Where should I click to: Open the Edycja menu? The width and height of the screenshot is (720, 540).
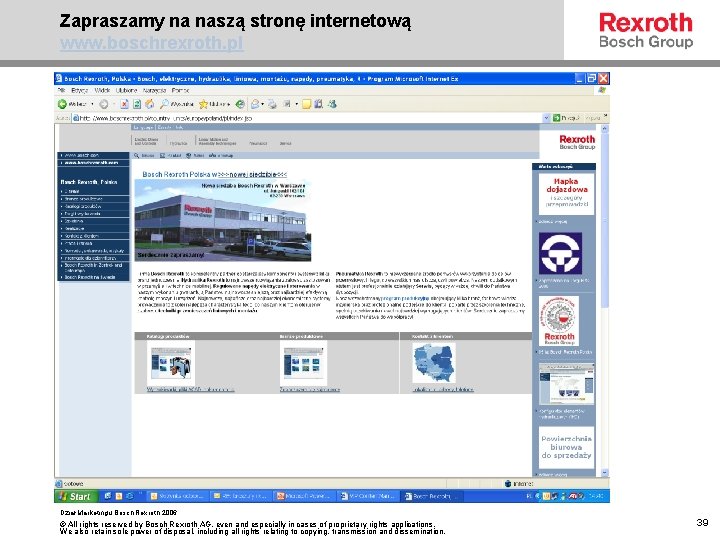80,90
